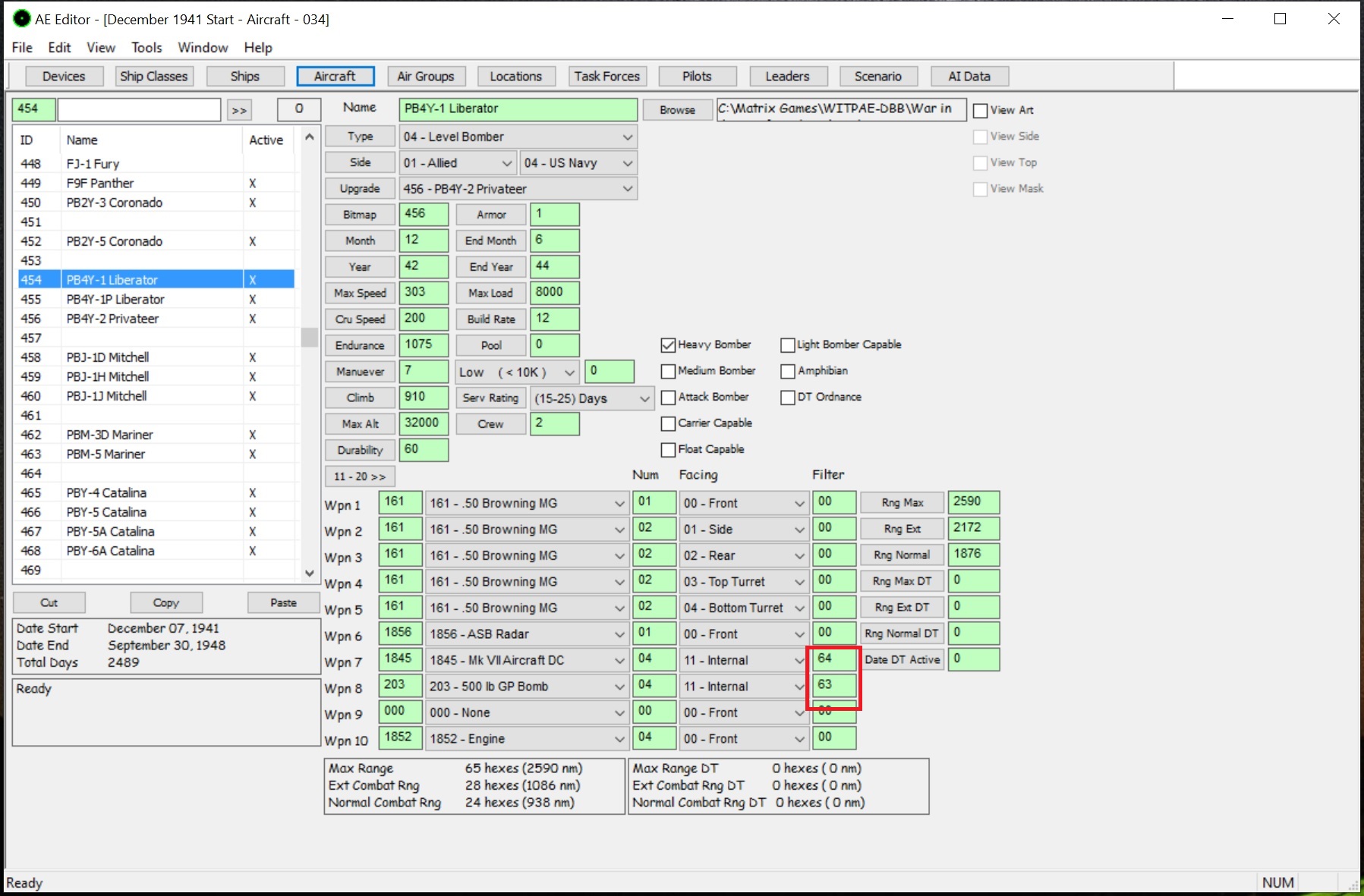Click the Build Rate field showing 12
This screenshot has height=896, width=1364.
[x=555, y=319]
